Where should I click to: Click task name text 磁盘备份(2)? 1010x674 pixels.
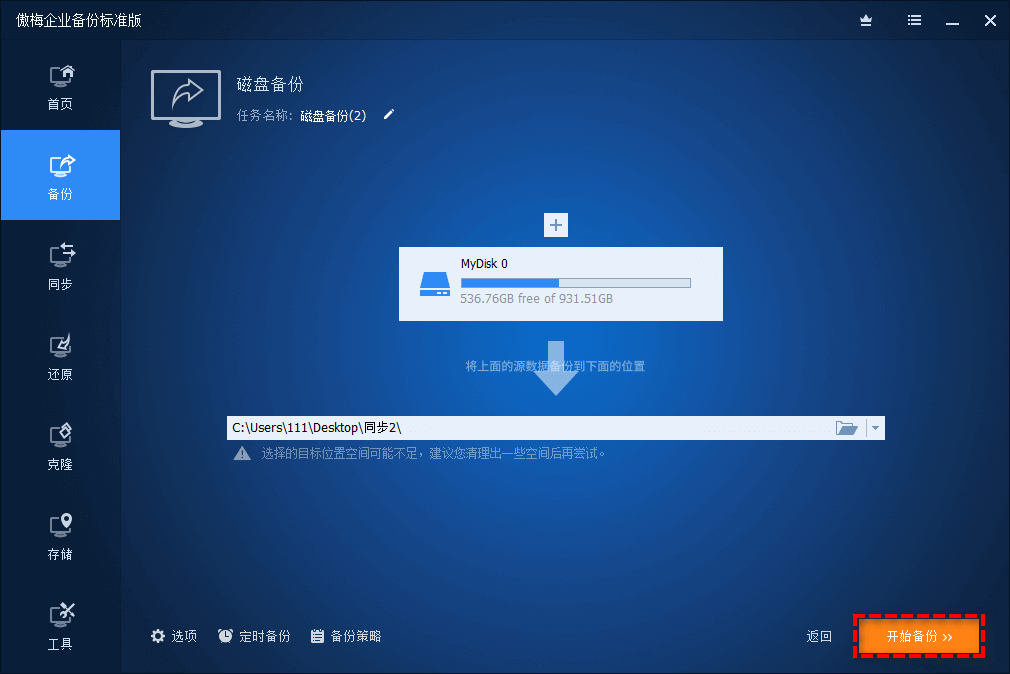coord(333,115)
